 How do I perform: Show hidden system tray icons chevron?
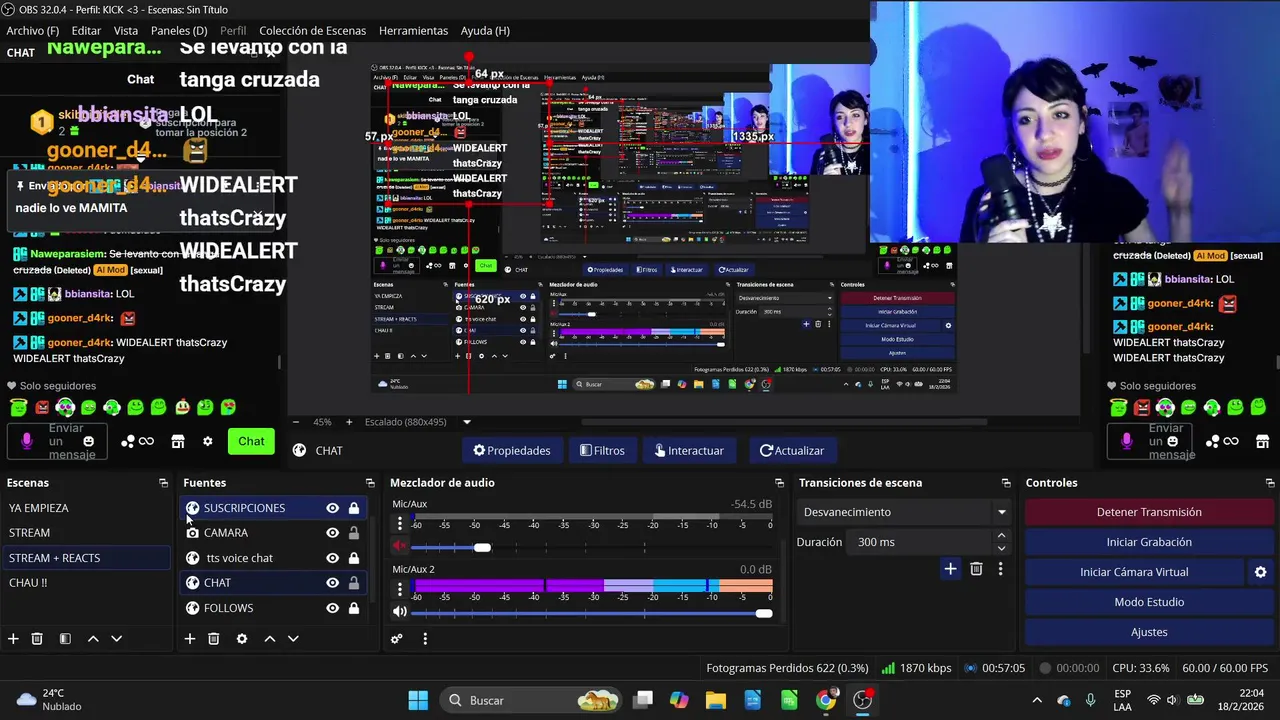pos(1037,700)
